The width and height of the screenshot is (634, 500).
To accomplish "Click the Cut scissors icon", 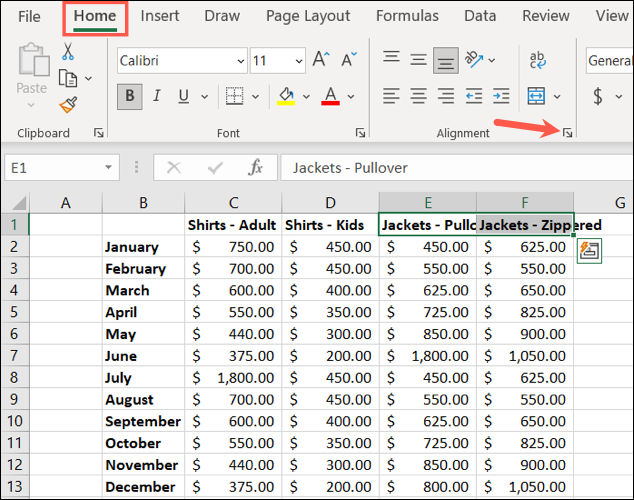I will click(68, 51).
